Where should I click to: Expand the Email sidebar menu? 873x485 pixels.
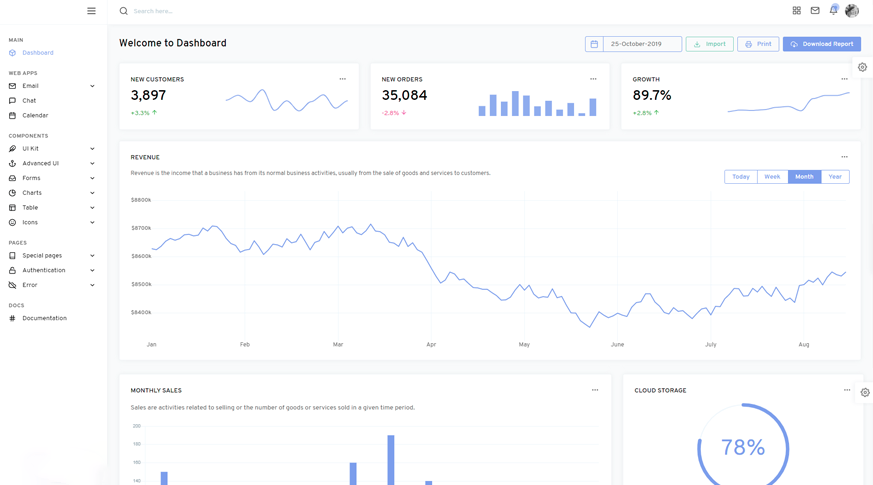(52, 86)
